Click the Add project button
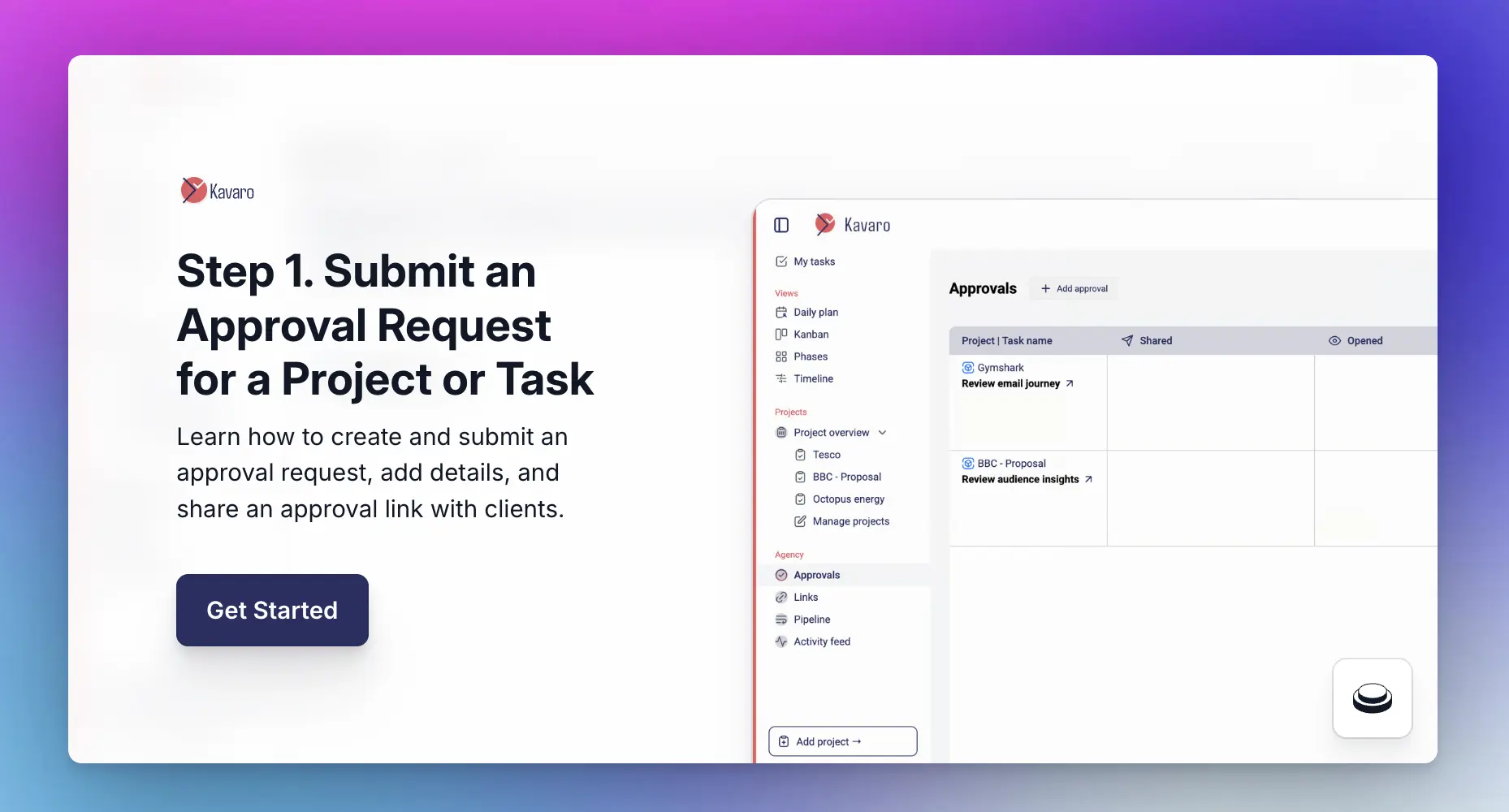This screenshot has height=812, width=1509. point(842,741)
